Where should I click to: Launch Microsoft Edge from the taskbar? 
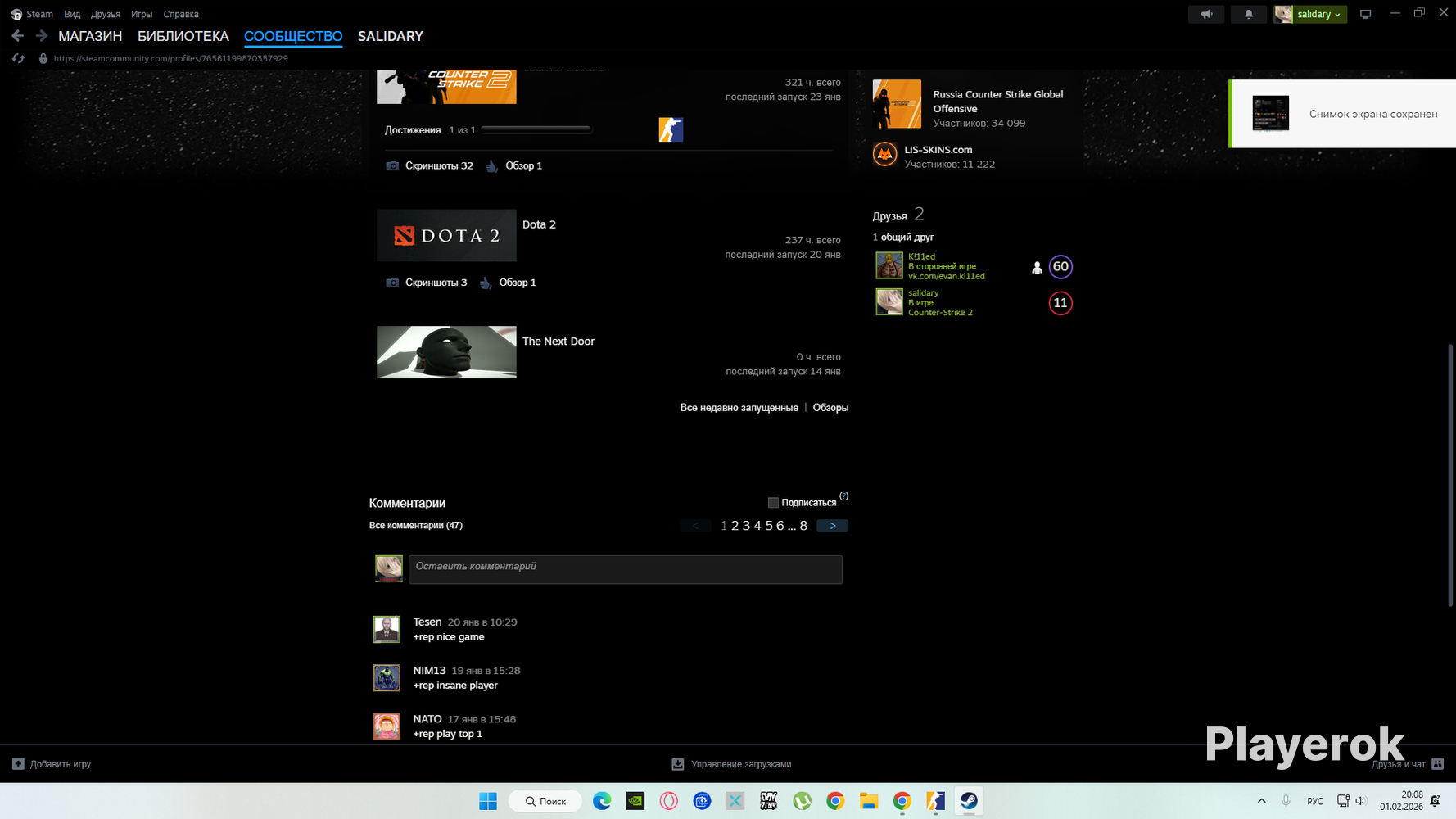602,801
